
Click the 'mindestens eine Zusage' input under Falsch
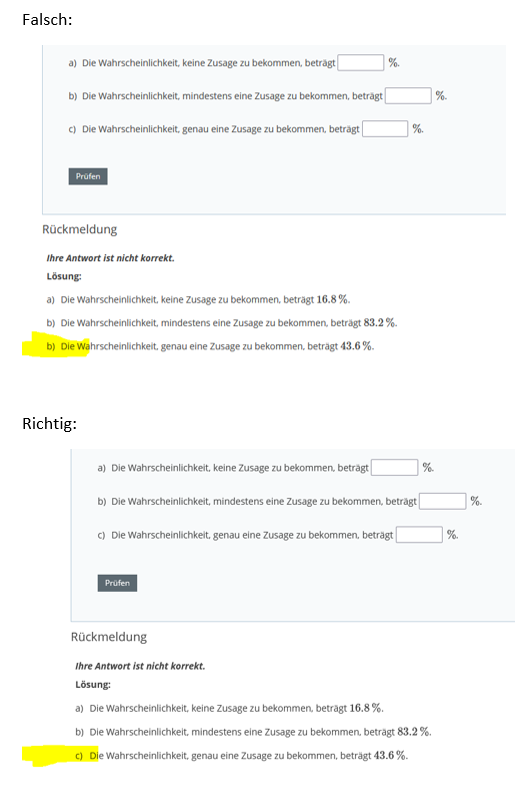408,96
